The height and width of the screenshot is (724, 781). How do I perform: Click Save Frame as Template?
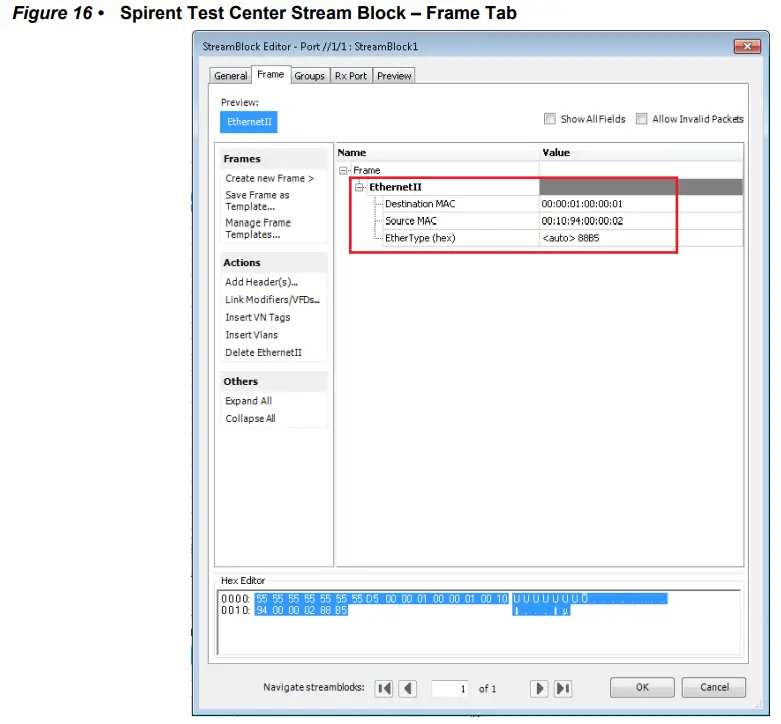coord(257,201)
